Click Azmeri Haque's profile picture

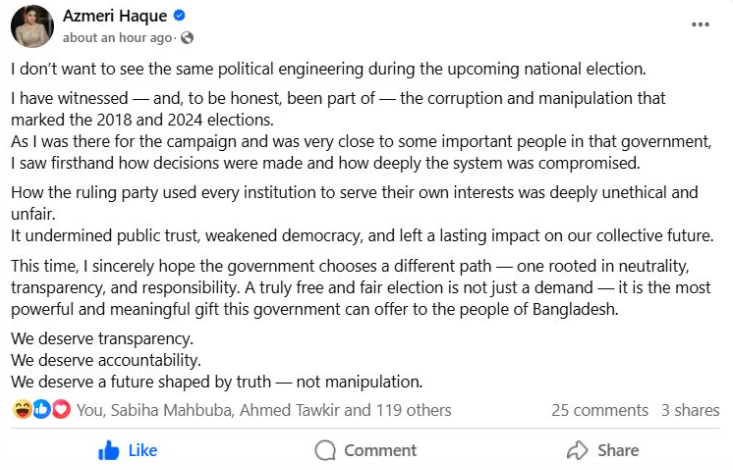[32, 26]
